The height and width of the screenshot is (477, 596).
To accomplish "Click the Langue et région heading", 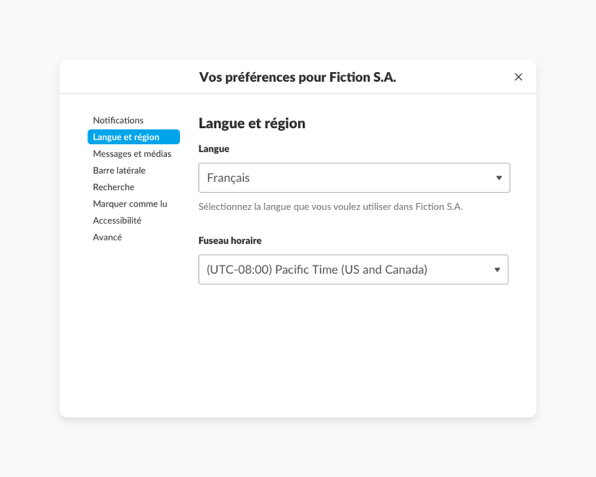I will 252,124.
